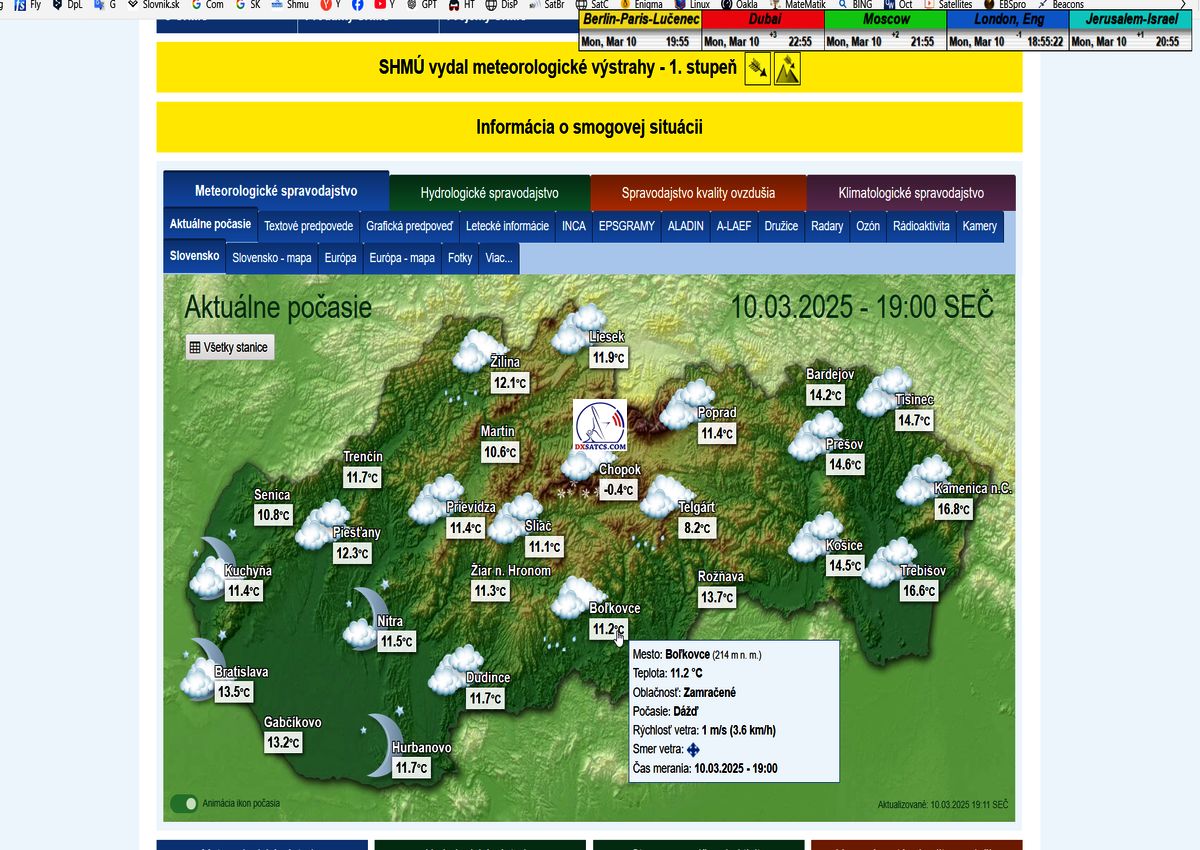Image resolution: width=1200 pixels, height=850 pixels.
Task: Click the Všetky stanice button
Action: click(x=229, y=347)
